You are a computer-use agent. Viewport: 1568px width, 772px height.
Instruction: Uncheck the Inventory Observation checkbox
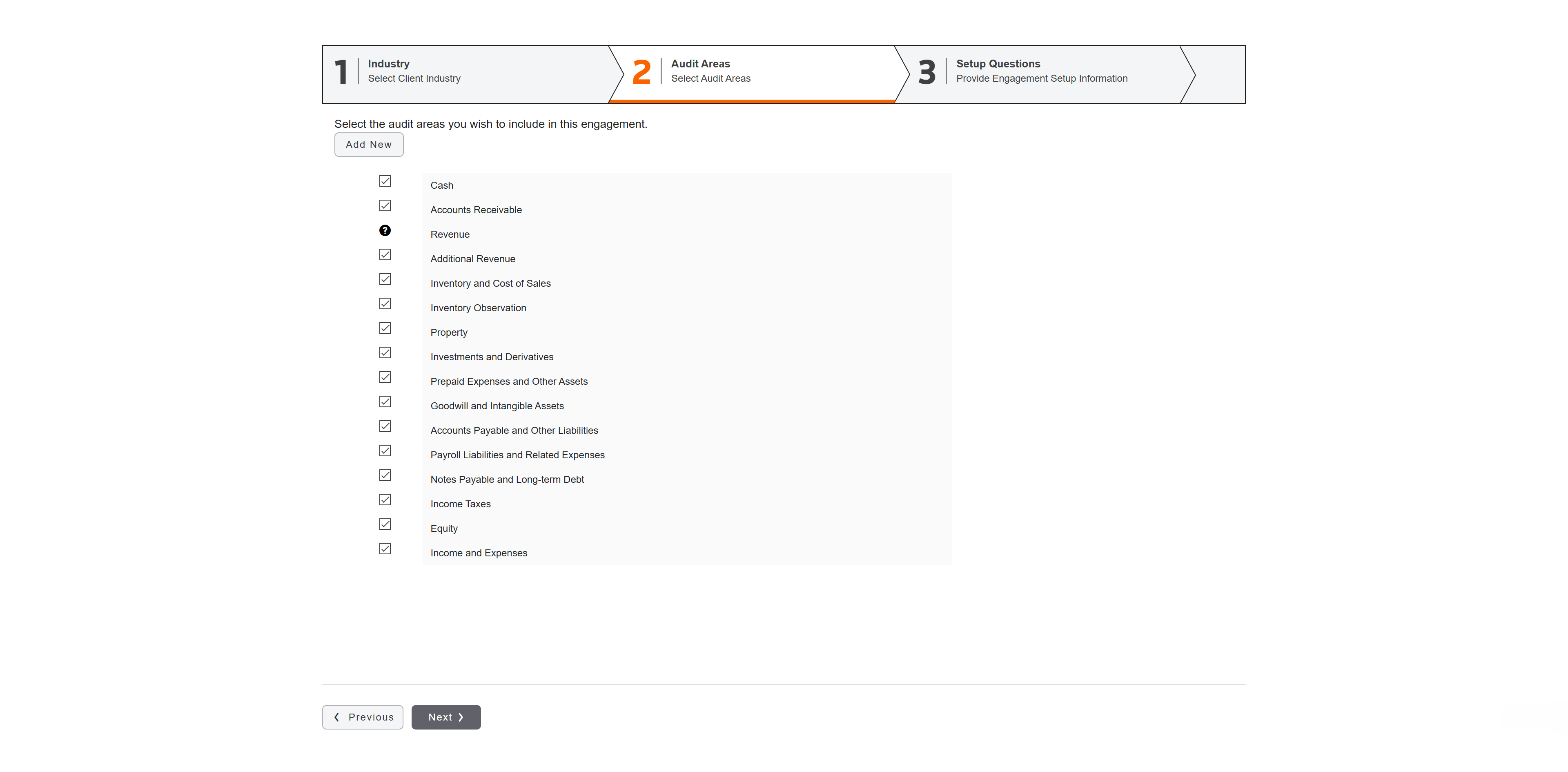385,303
